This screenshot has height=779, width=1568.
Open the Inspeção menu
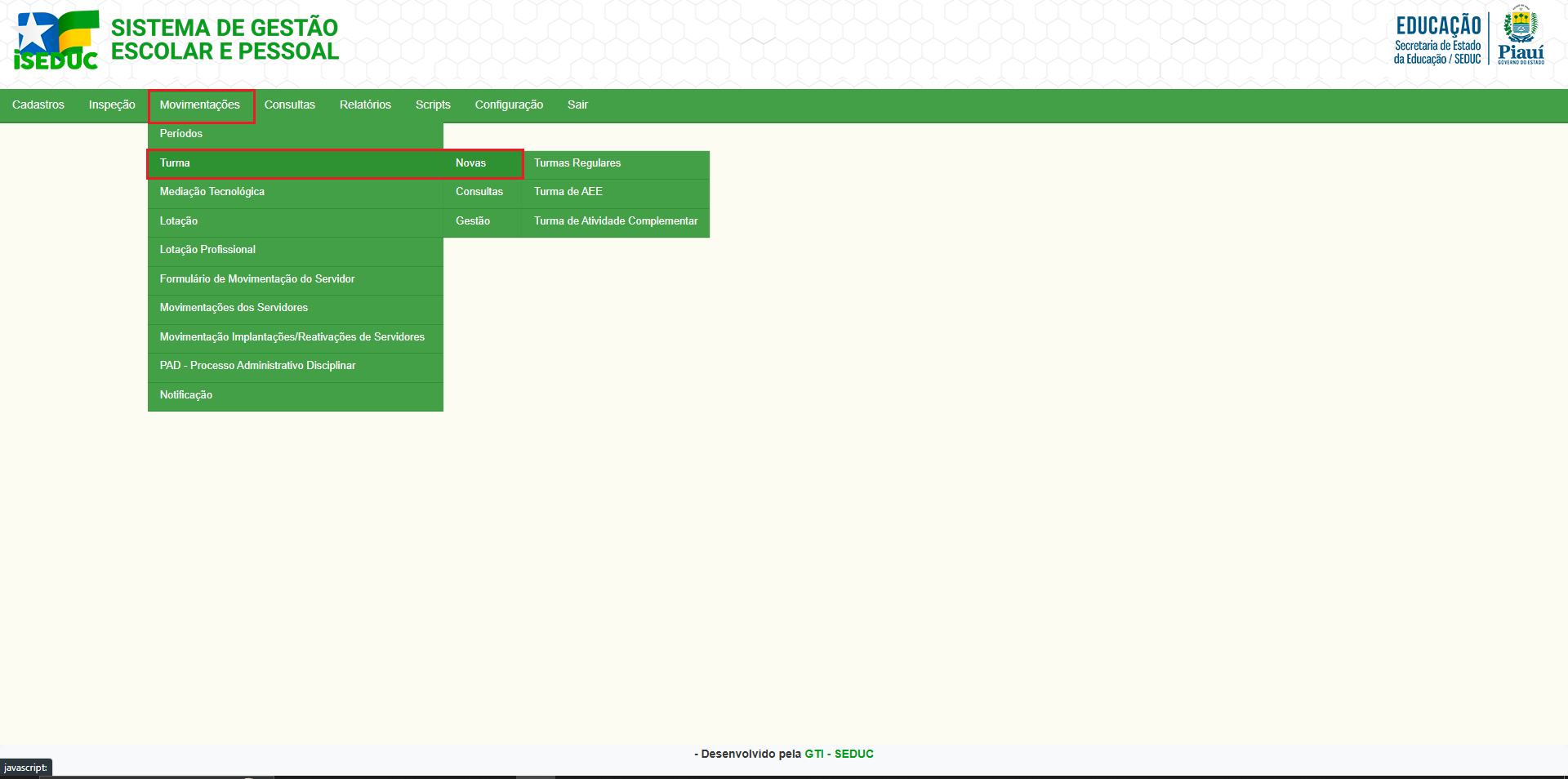click(x=112, y=105)
